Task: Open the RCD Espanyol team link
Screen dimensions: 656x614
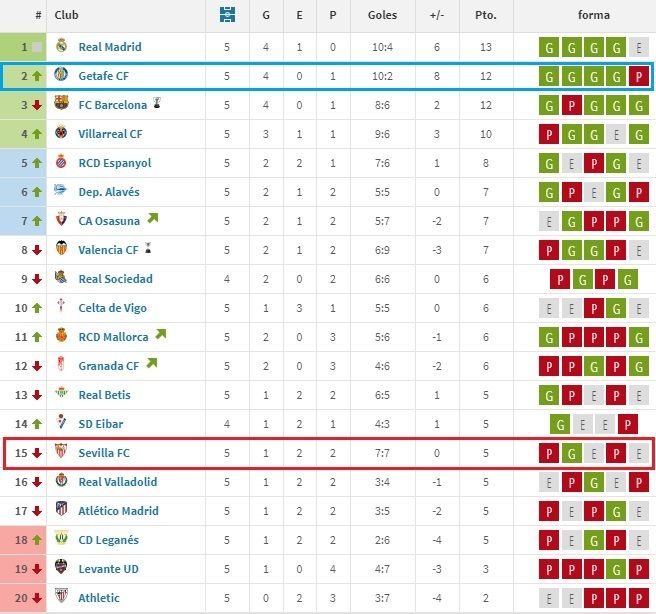Action: 114,163
